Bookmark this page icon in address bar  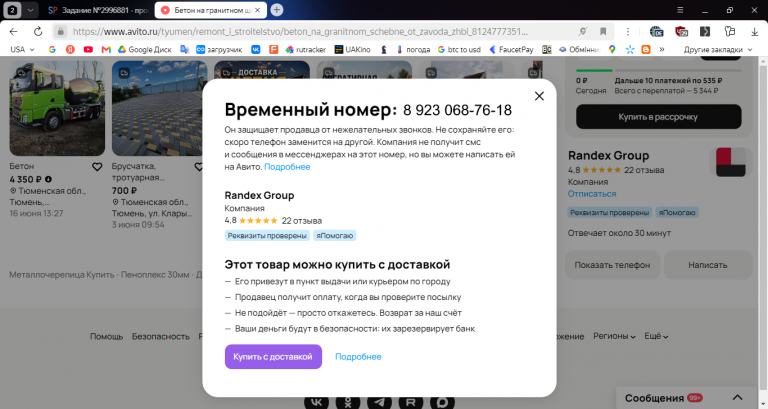click(x=603, y=32)
